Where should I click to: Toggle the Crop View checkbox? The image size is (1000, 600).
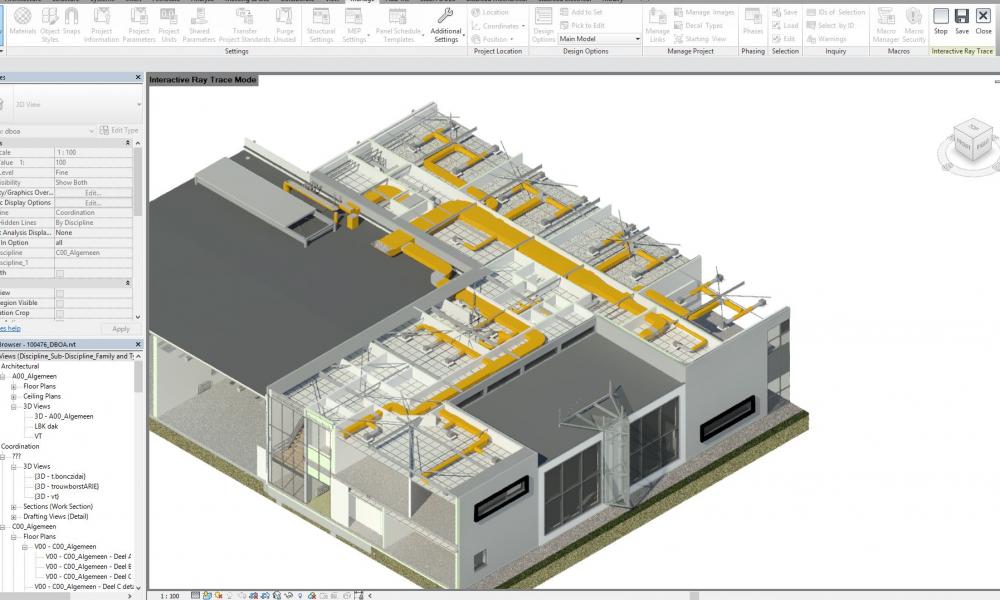pyautogui.click(x=60, y=292)
